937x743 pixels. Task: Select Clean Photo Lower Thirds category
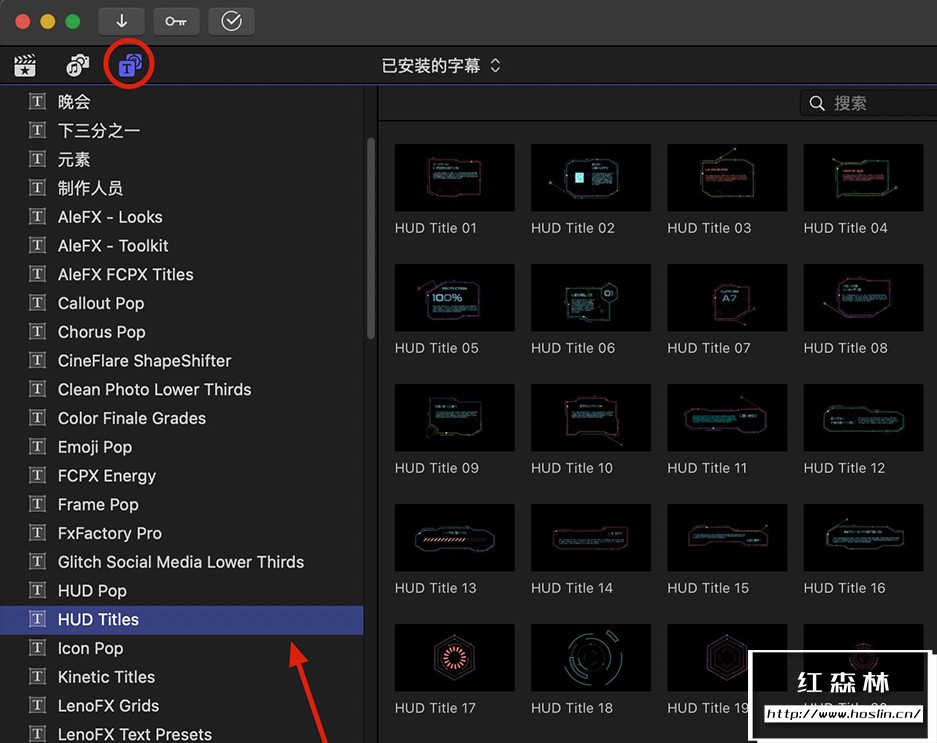[182, 389]
